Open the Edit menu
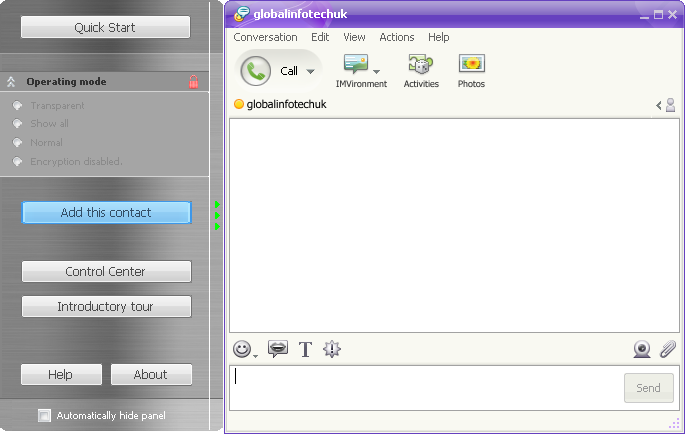The image size is (685, 434). (320, 37)
